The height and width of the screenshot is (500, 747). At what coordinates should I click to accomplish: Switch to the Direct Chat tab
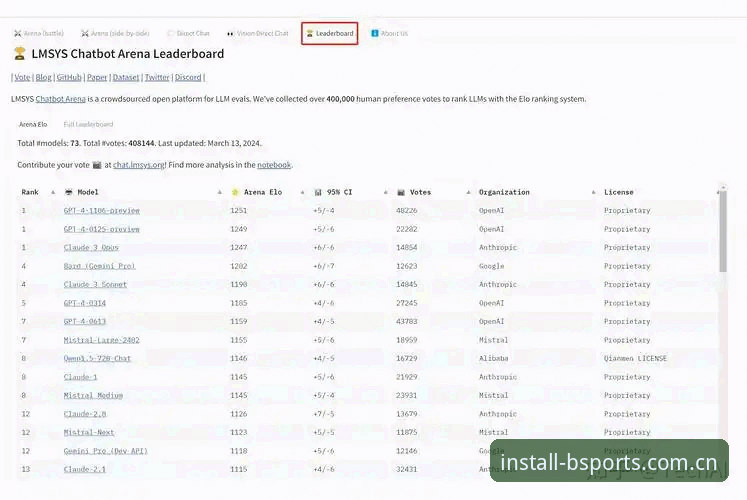pos(188,33)
